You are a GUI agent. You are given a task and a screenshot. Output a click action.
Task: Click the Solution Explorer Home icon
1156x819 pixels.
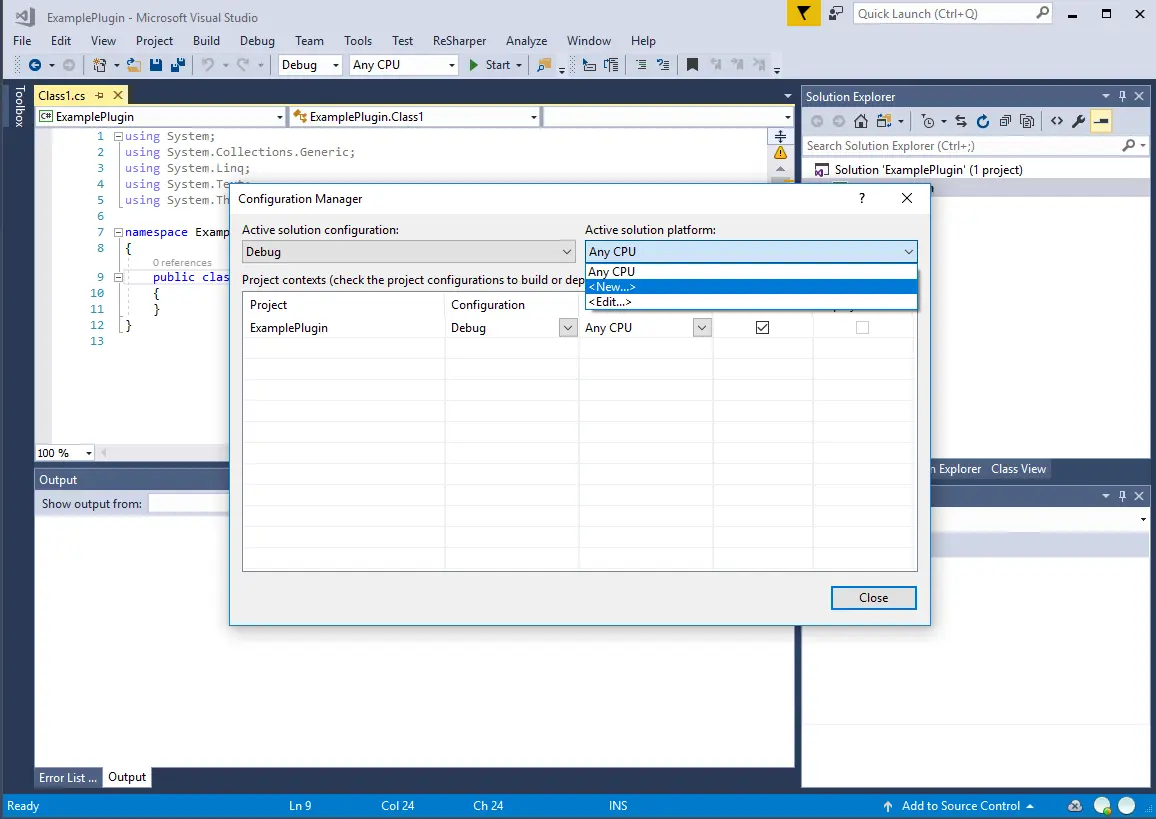point(860,122)
